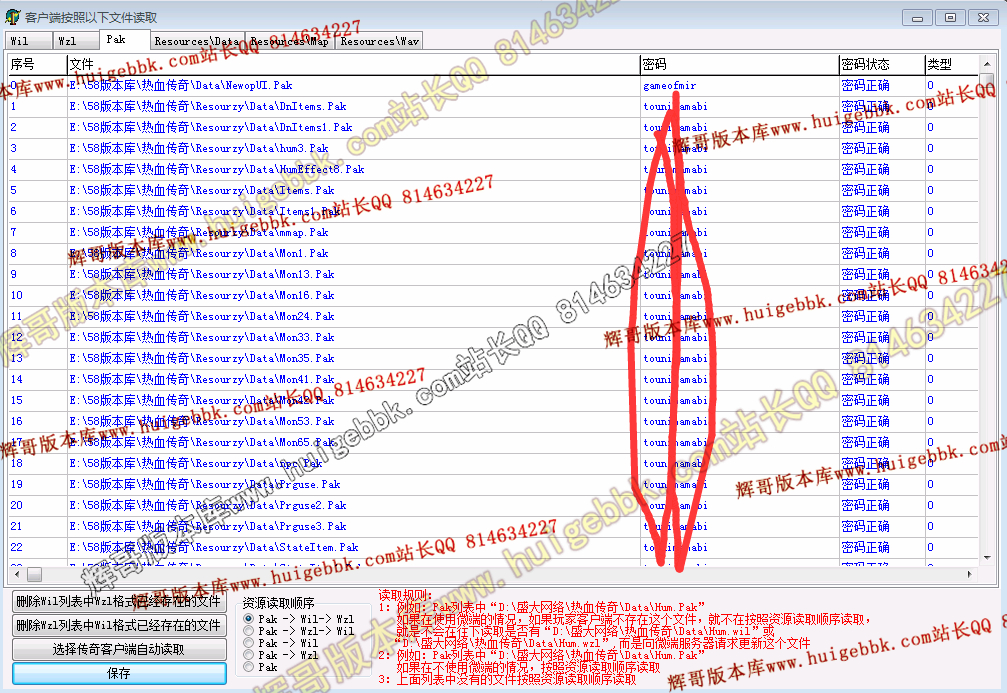Viewport: 1007px width, 693px height.
Task: Click the application icon in title bar
Action: [x=12, y=17]
